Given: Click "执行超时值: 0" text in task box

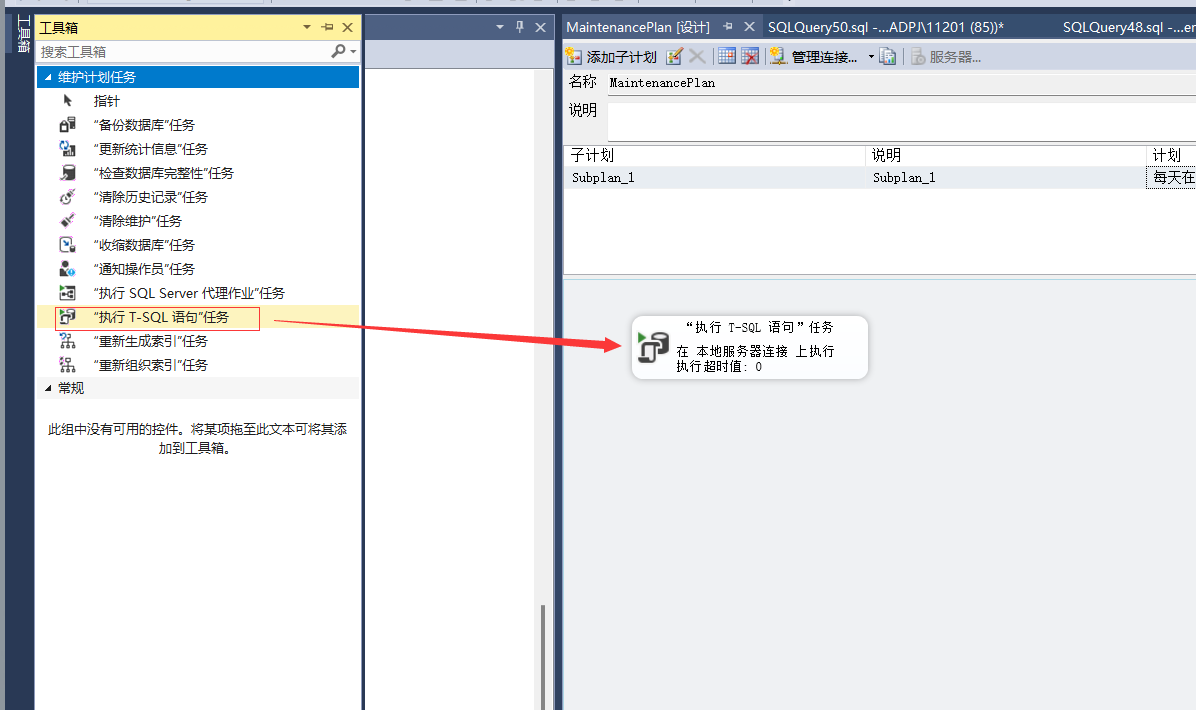Looking at the screenshot, I should coord(719,367).
